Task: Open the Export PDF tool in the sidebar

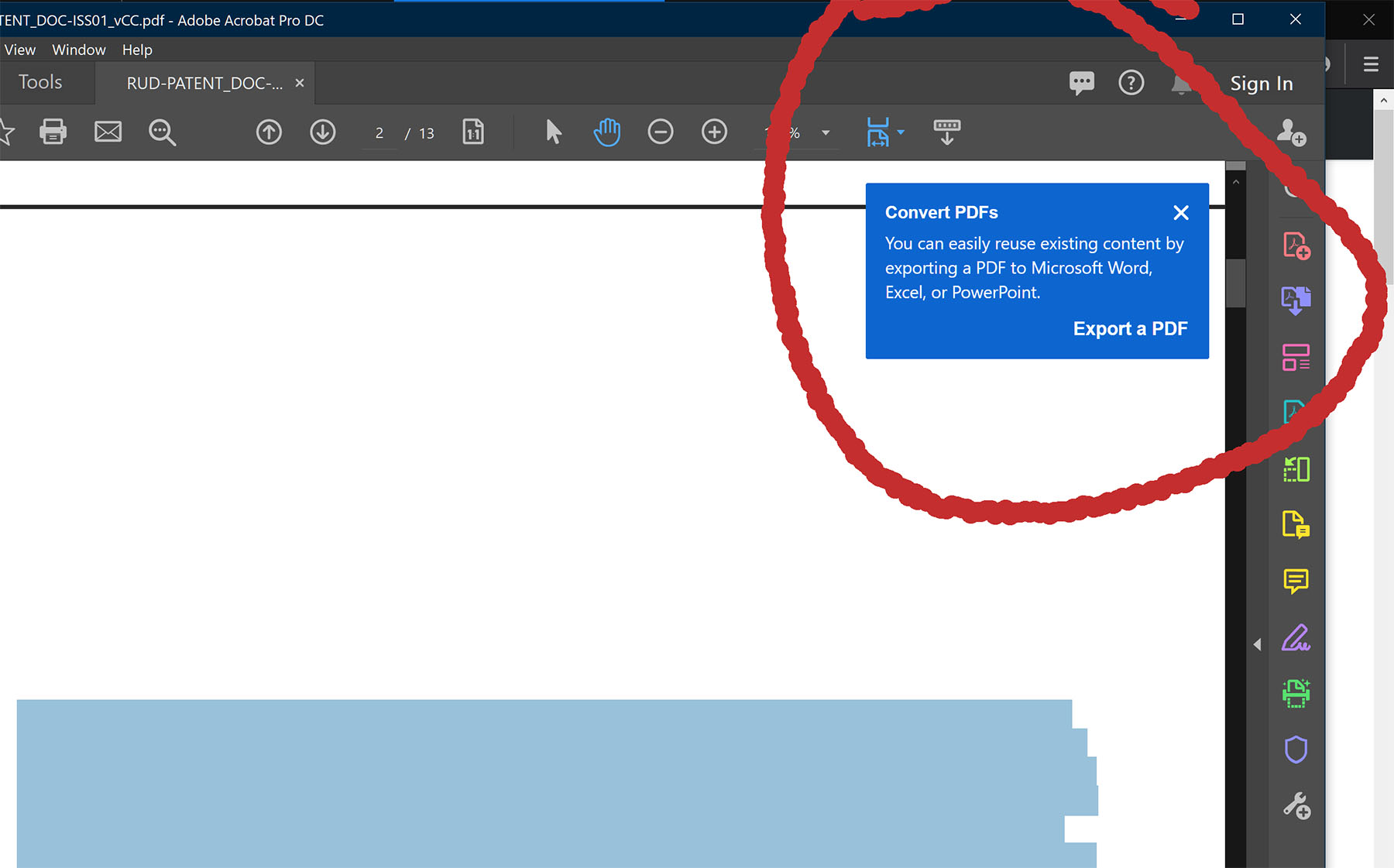Action: click(1296, 300)
